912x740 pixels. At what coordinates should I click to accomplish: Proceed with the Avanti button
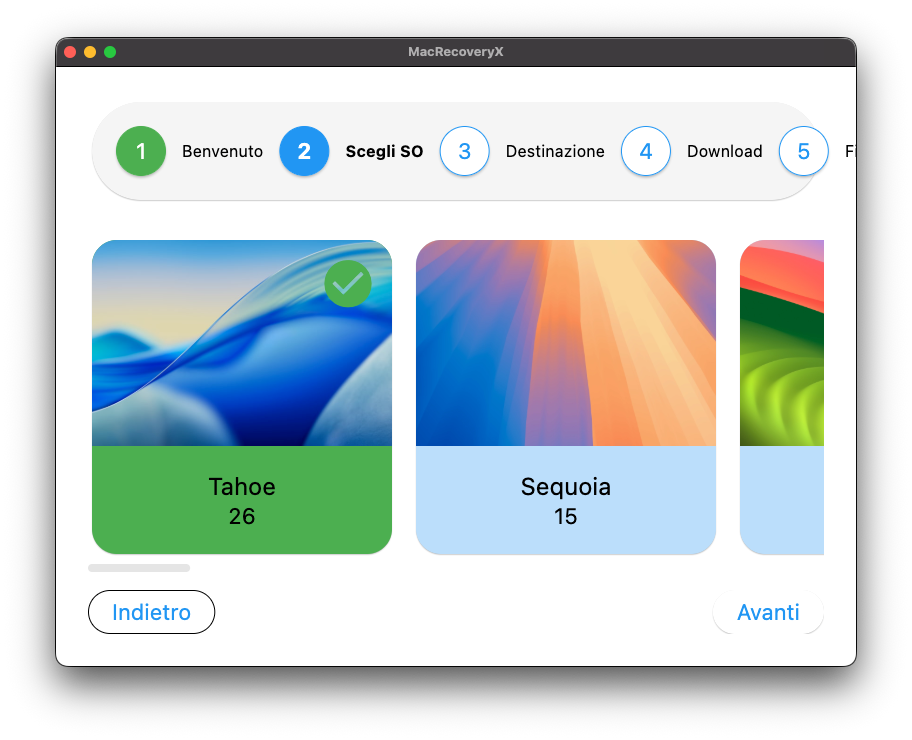coord(768,612)
